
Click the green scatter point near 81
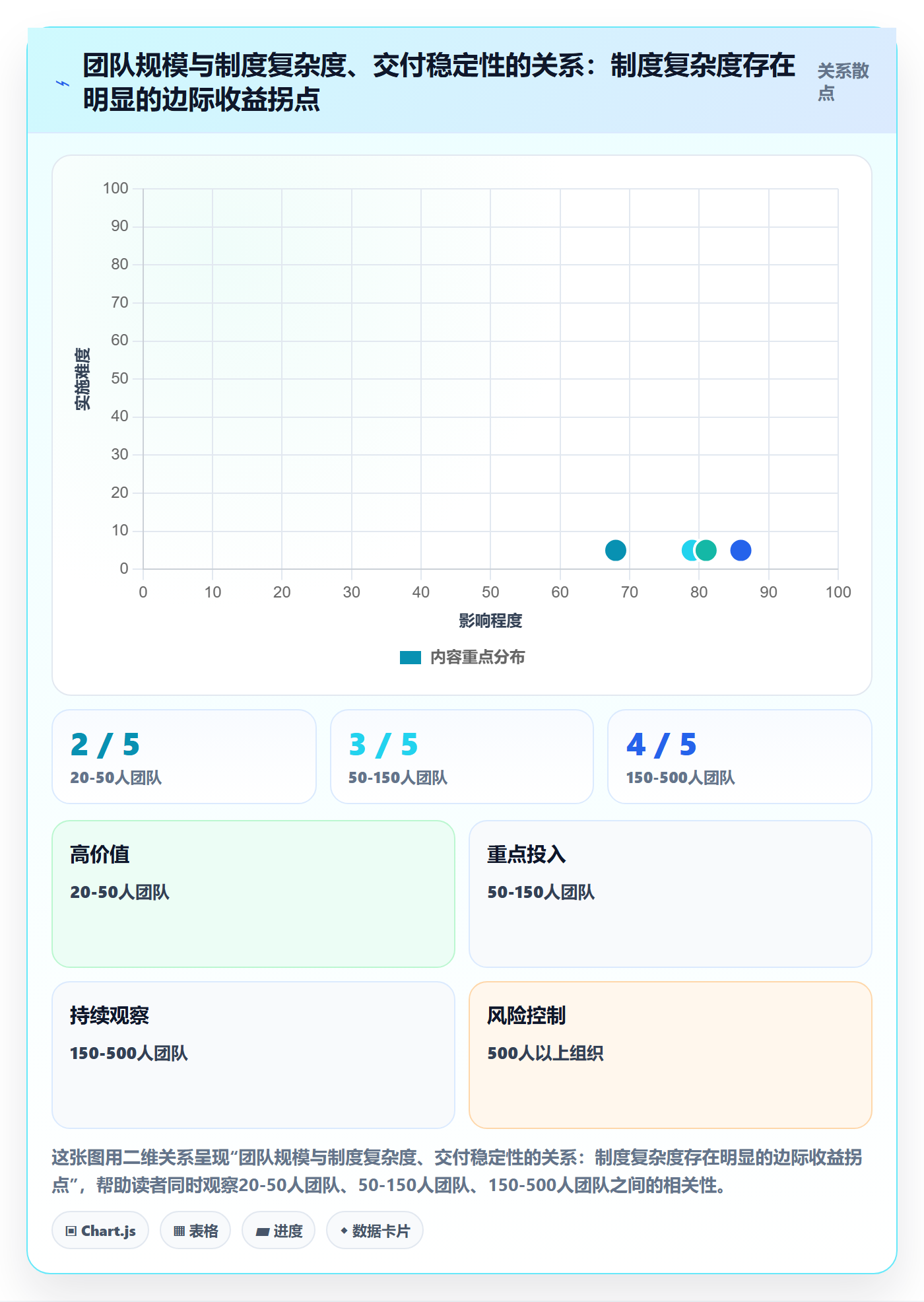tap(706, 550)
